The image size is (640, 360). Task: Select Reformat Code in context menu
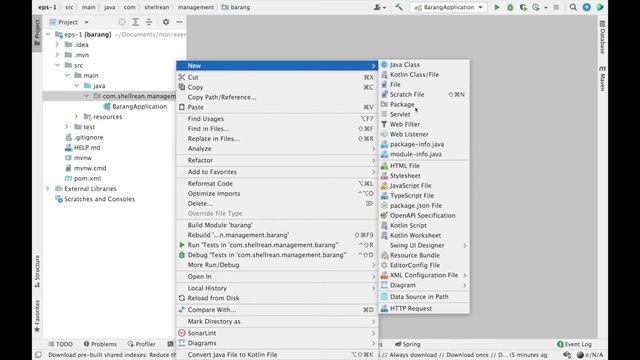click(277, 184)
